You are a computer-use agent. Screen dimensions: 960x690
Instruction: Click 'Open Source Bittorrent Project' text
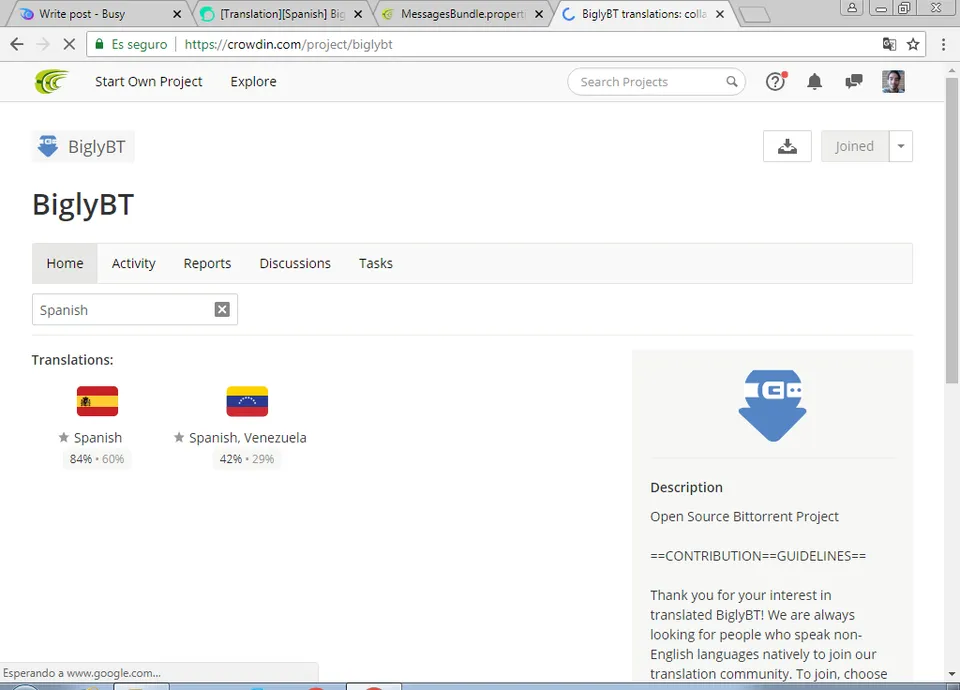(744, 517)
